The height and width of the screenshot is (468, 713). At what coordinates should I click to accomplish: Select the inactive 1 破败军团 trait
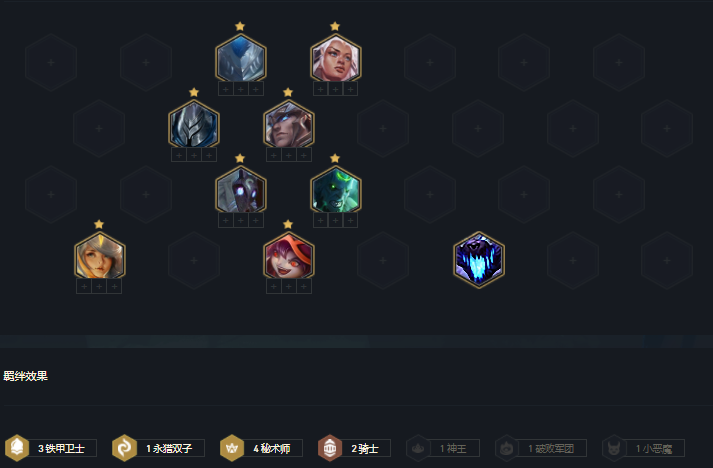(x=541, y=448)
